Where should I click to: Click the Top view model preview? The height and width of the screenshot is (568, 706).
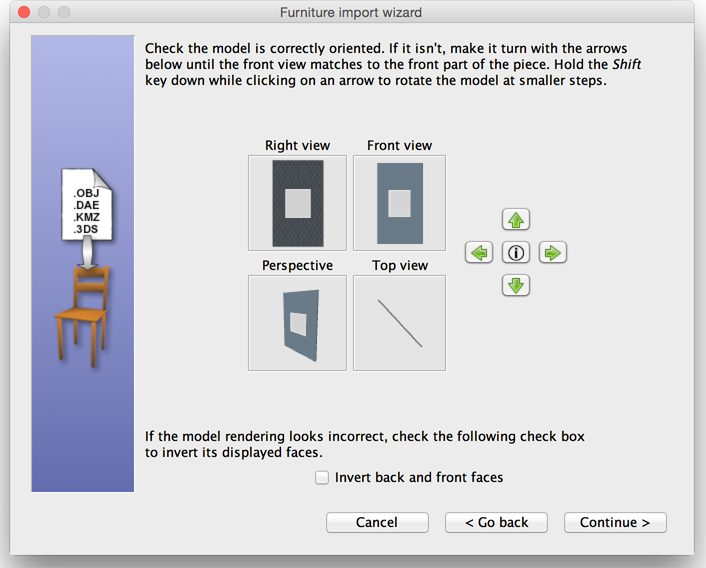tap(399, 323)
